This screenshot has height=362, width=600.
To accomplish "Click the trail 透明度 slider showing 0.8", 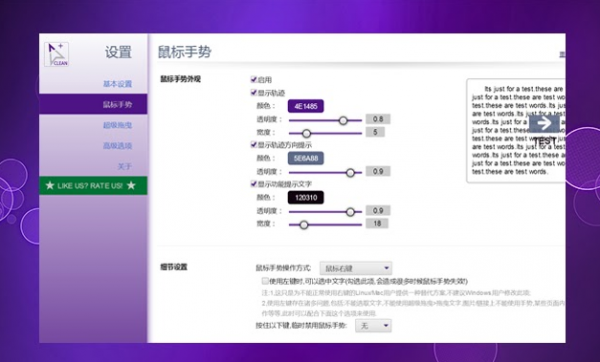I will tap(325, 120).
